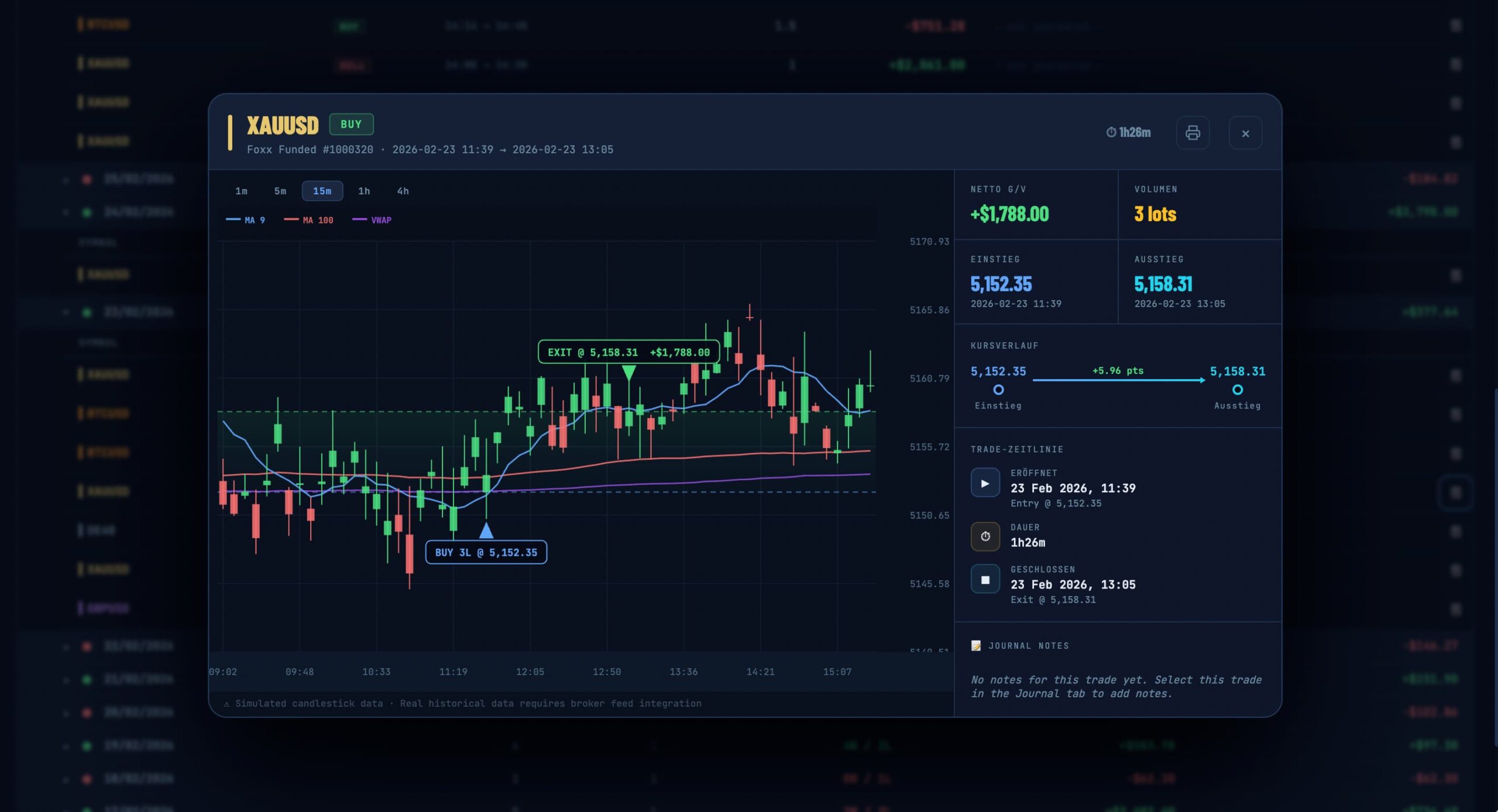1498x812 pixels.
Task: Click the duration clock icon in timeline
Action: pos(985,536)
